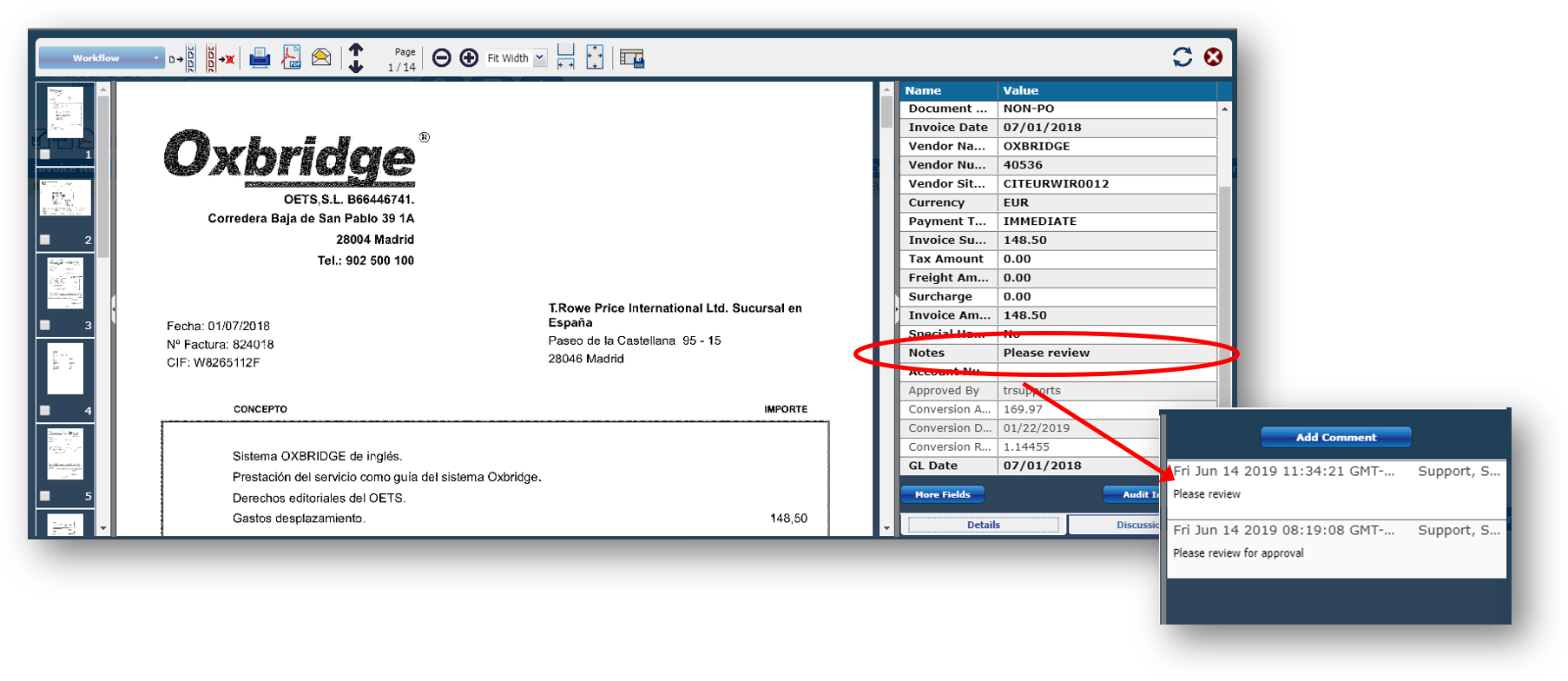Image resolution: width=1568 pixels, height=681 pixels.
Task: Click the fit-to-width arrows icon
Action: [566, 57]
